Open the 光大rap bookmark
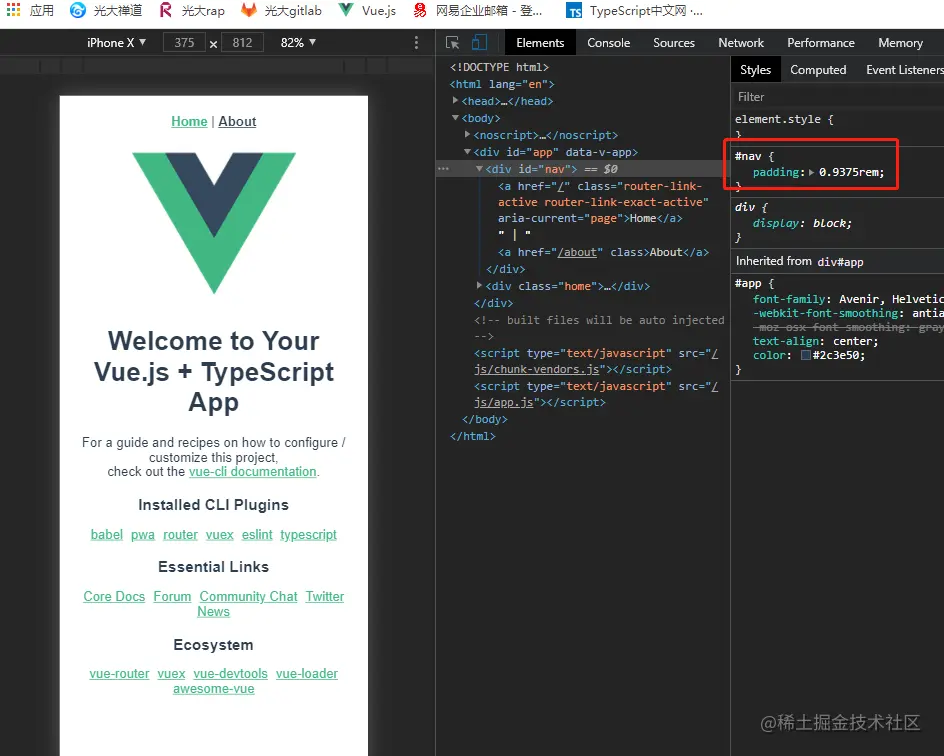The height and width of the screenshot is (756, 944). coord(191,10)
